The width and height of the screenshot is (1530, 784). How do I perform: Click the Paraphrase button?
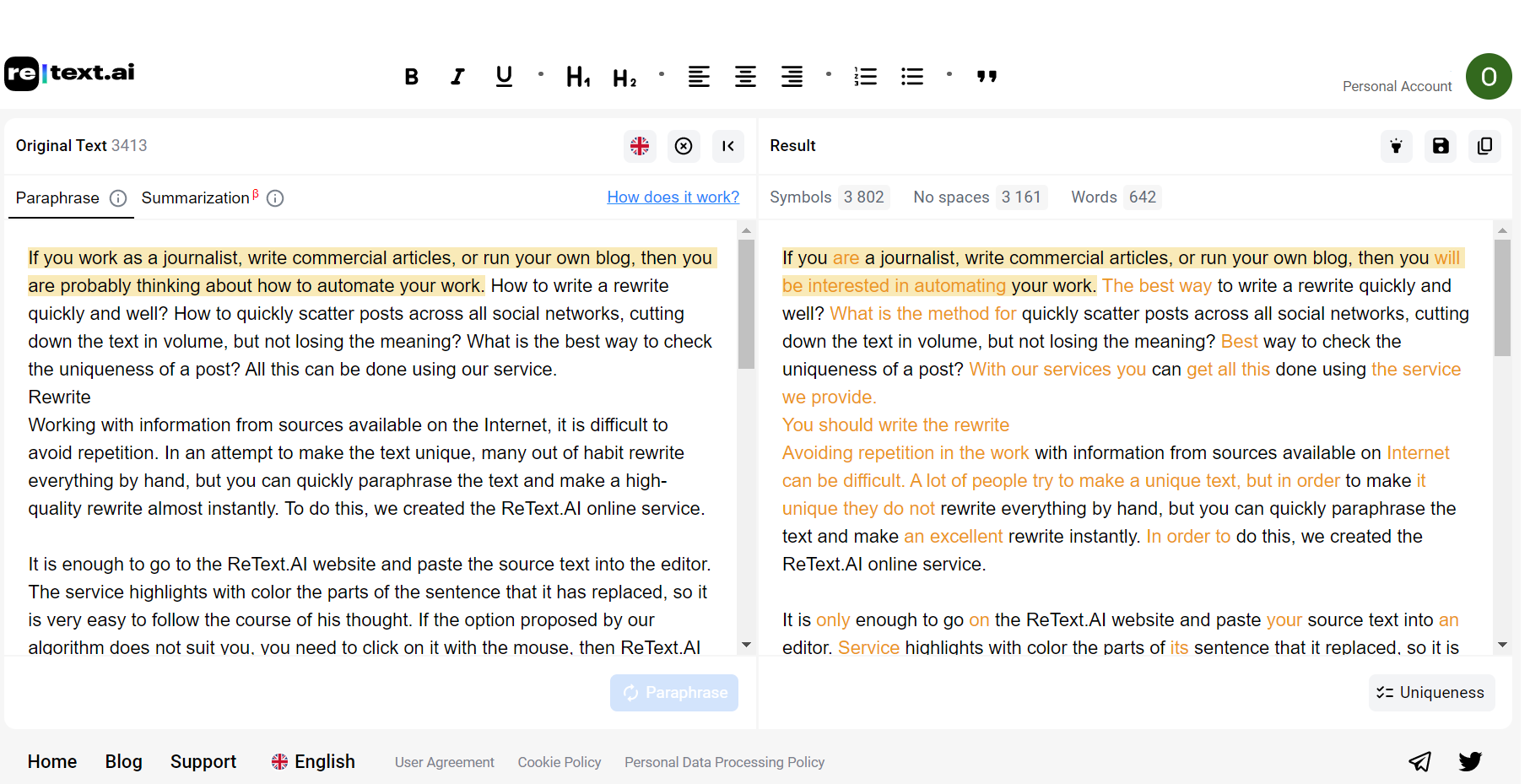click(x=674, y=693)
